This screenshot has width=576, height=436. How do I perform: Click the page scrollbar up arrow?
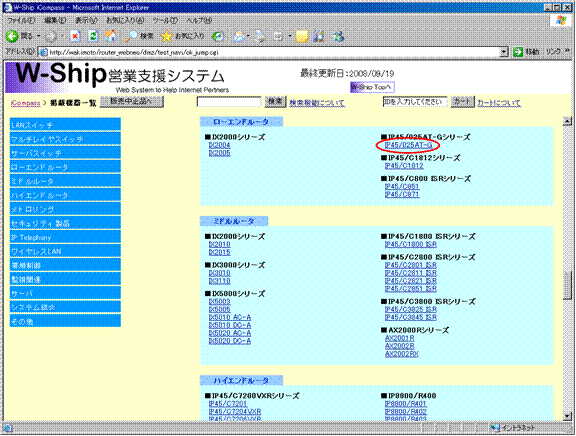click(567, 120)
